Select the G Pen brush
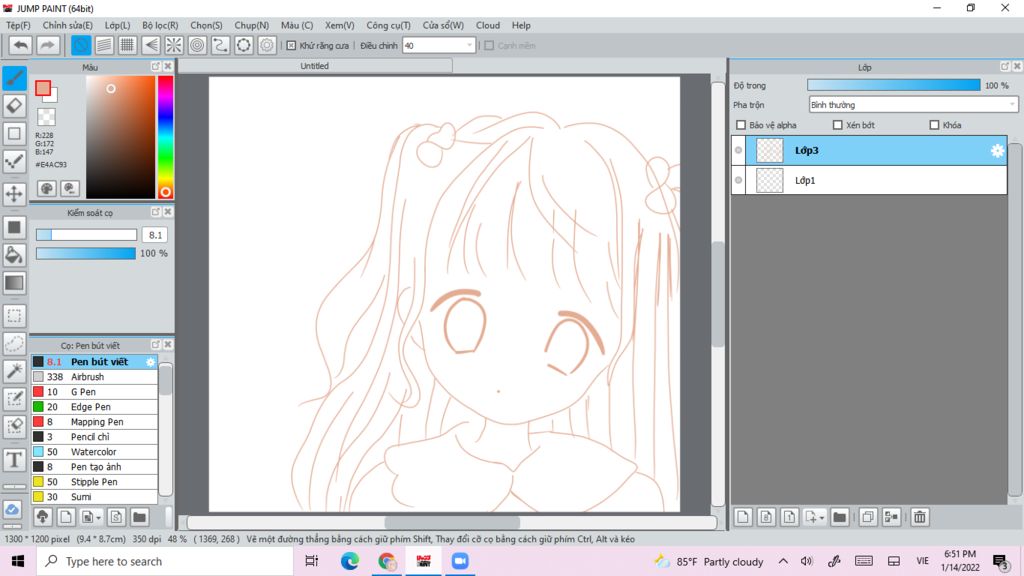The height and width of the screenshot is (576, 1024). pos(95,392)
